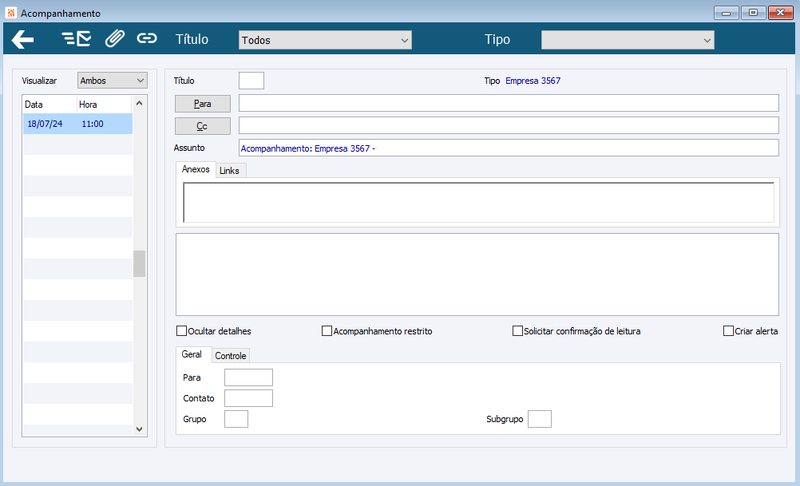The width and height of the screenshot is (800, 486).
Task: Click the Para field in Geral tab
Action: 248,377
